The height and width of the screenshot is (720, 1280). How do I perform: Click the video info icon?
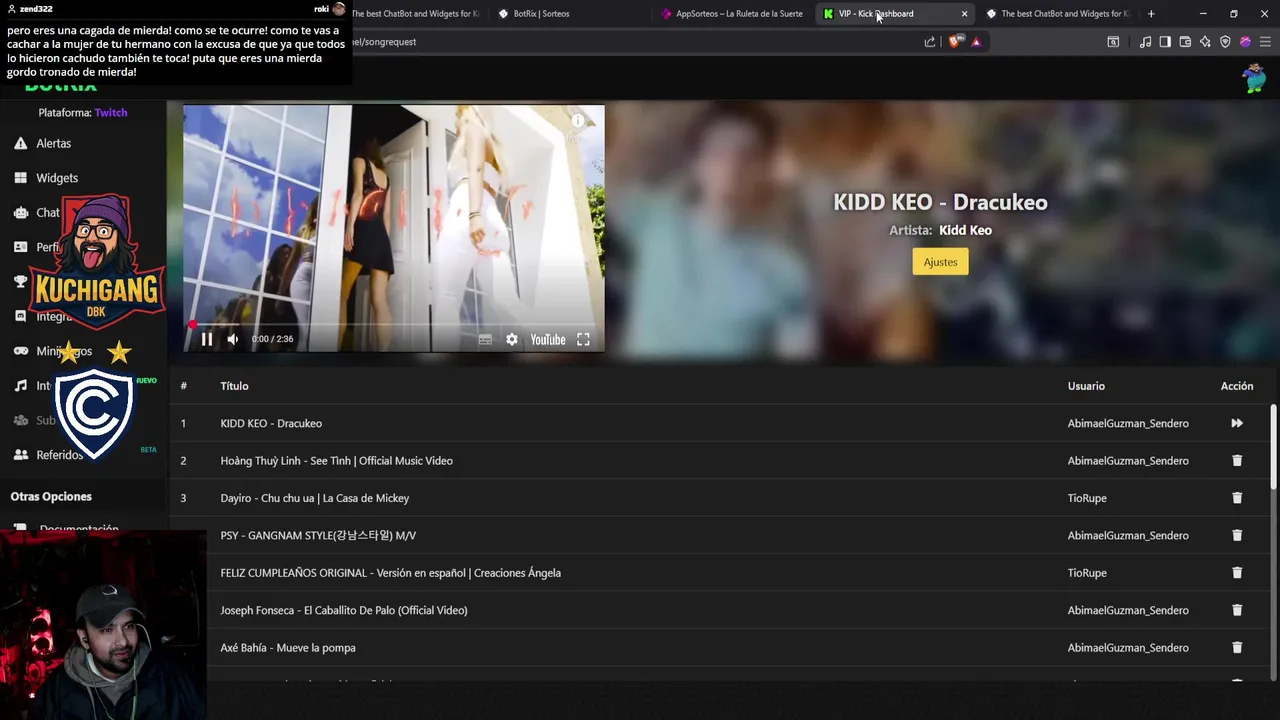click(578, 120)
